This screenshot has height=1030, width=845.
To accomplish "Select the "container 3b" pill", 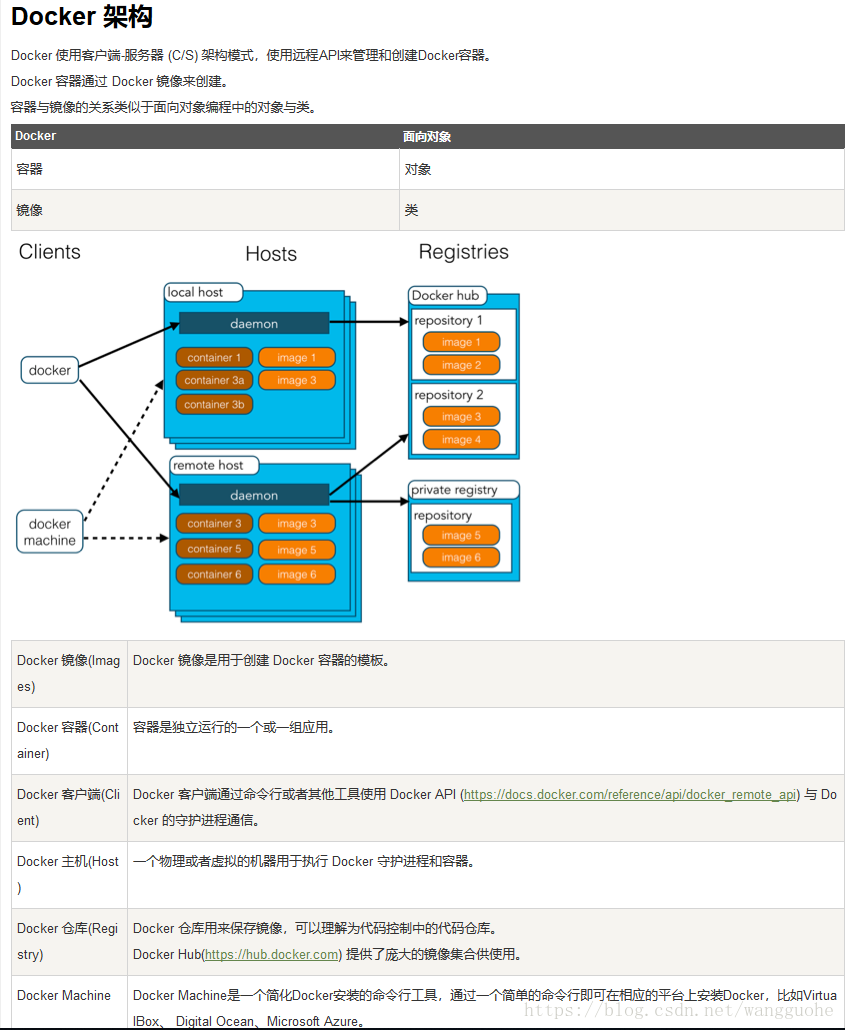I will [x=214, y=405].
